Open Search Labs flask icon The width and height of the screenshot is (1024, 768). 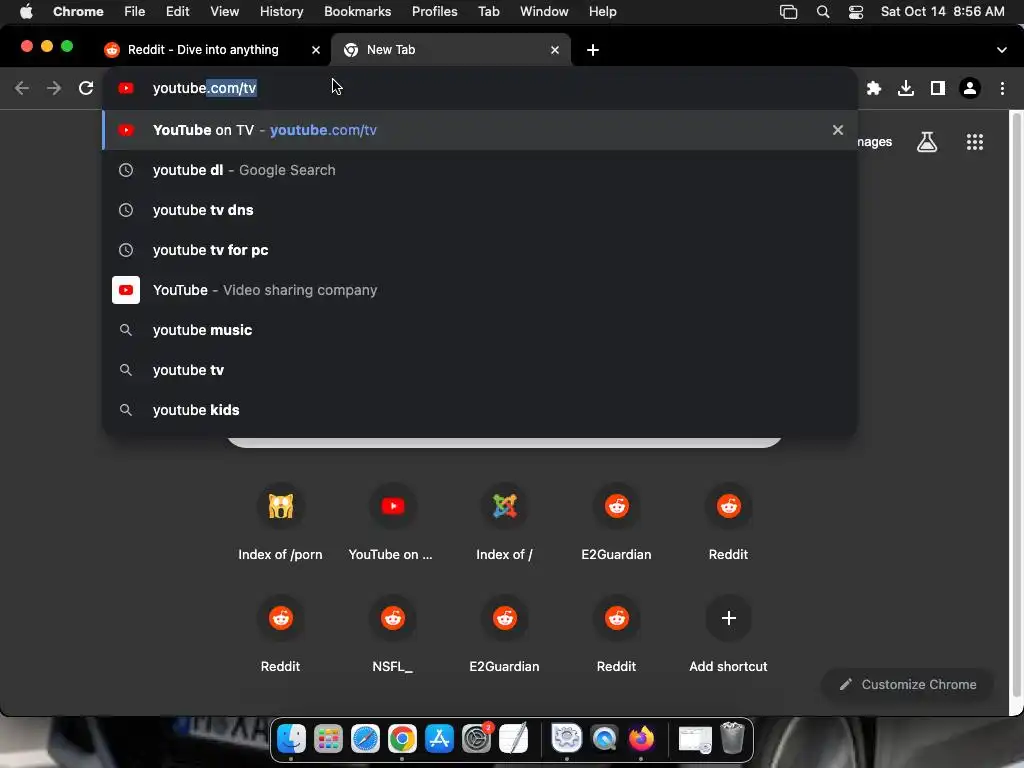(x=927, y=142)
